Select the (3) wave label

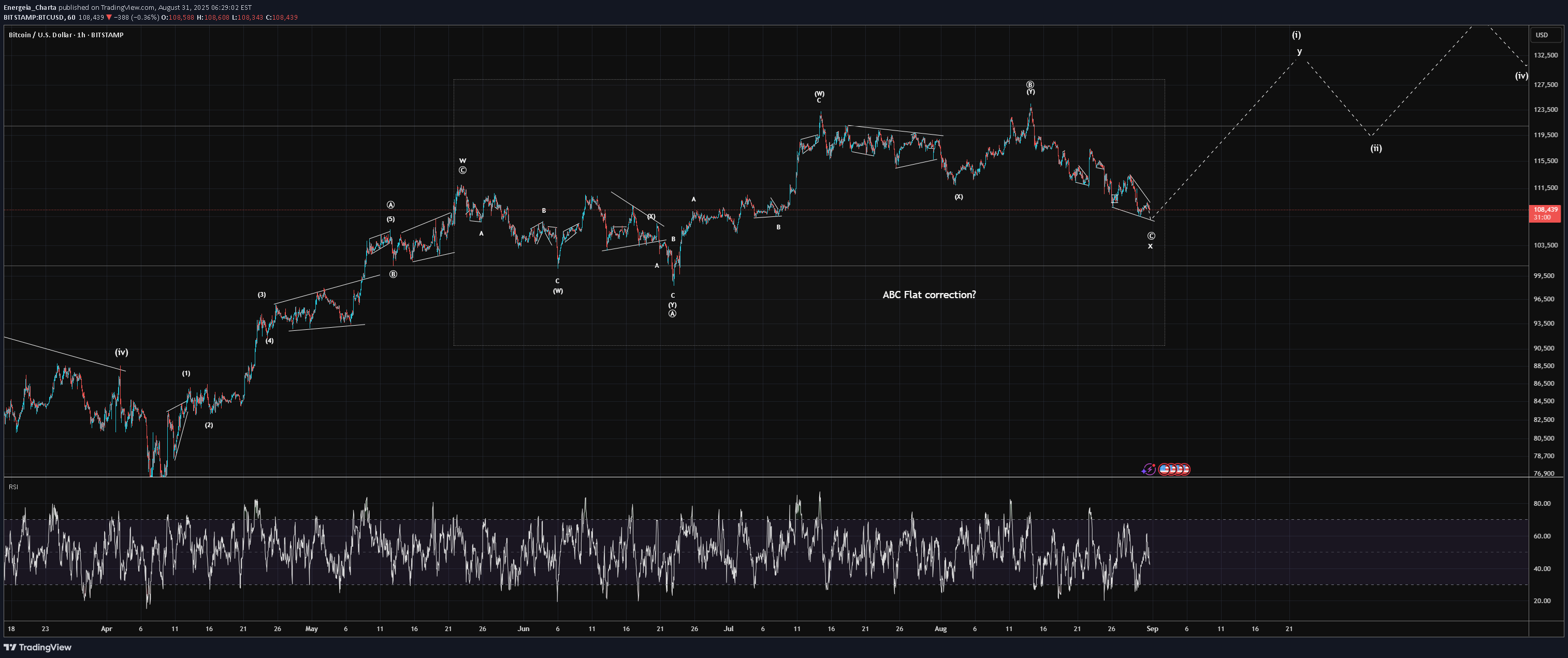262,295
